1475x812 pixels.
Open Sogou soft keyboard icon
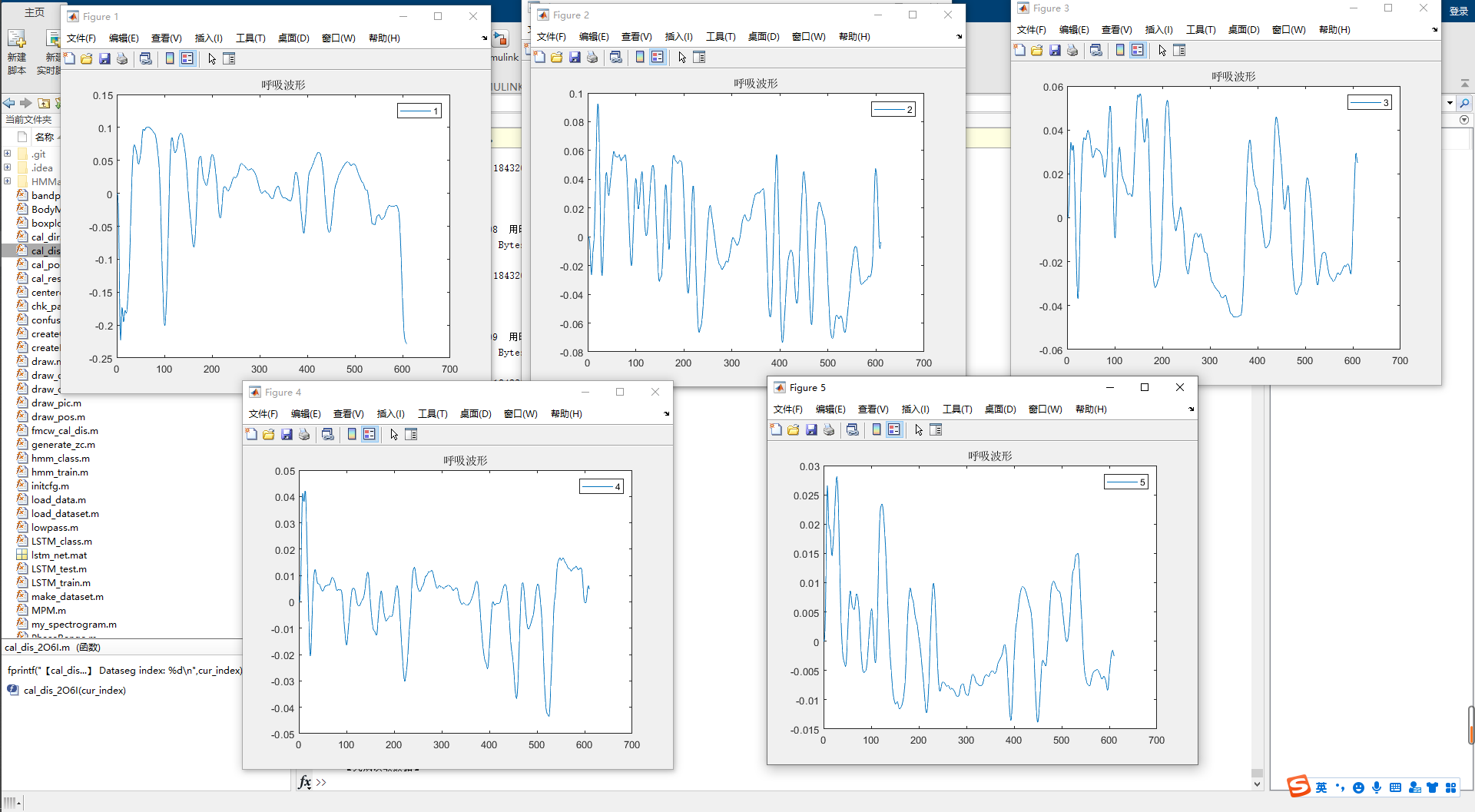pyautogui.click(x=1395, y=787)
